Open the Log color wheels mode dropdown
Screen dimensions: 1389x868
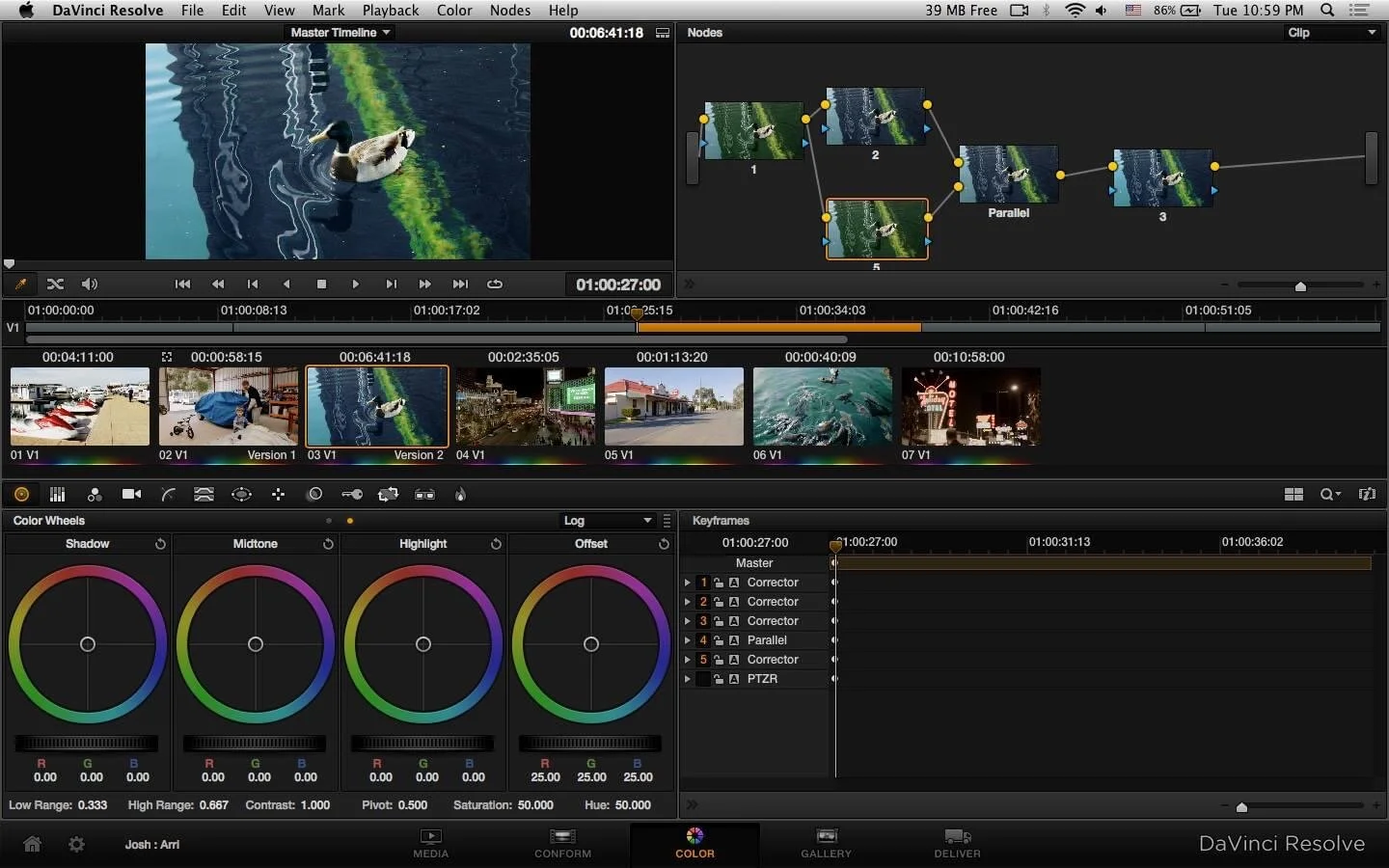pos(608,521)
